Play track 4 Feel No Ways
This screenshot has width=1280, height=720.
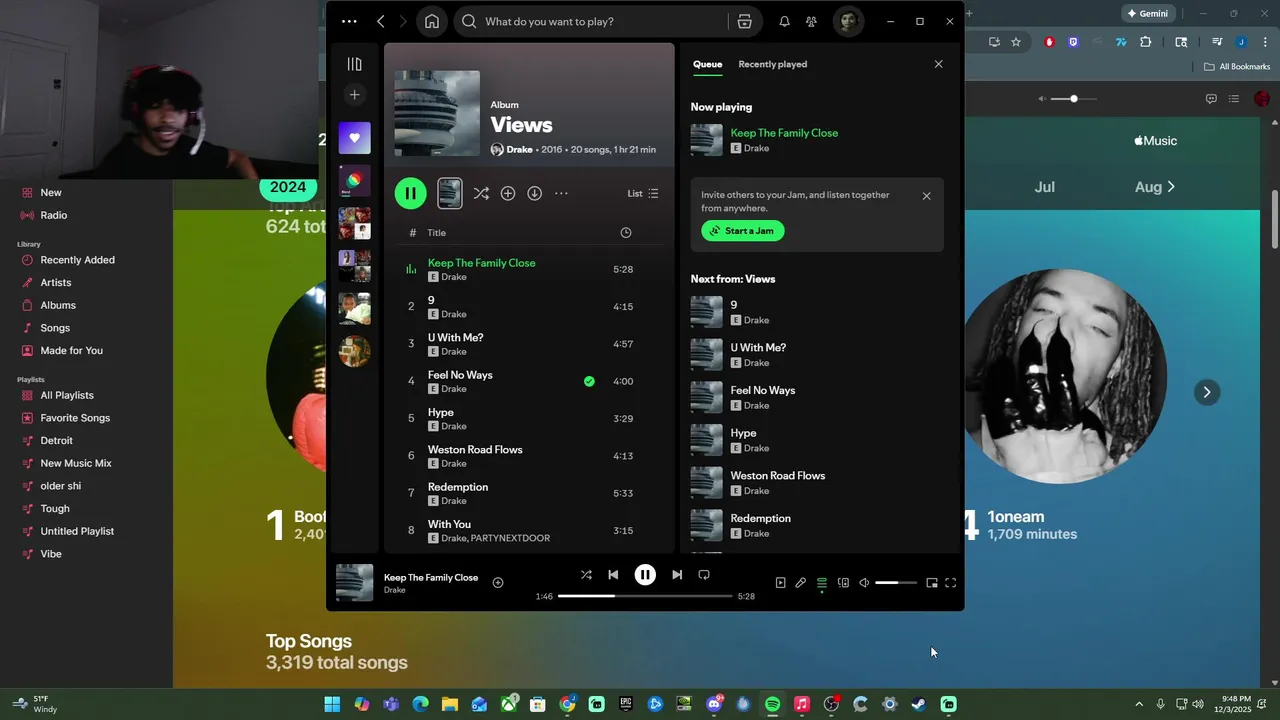coord(411,381)
